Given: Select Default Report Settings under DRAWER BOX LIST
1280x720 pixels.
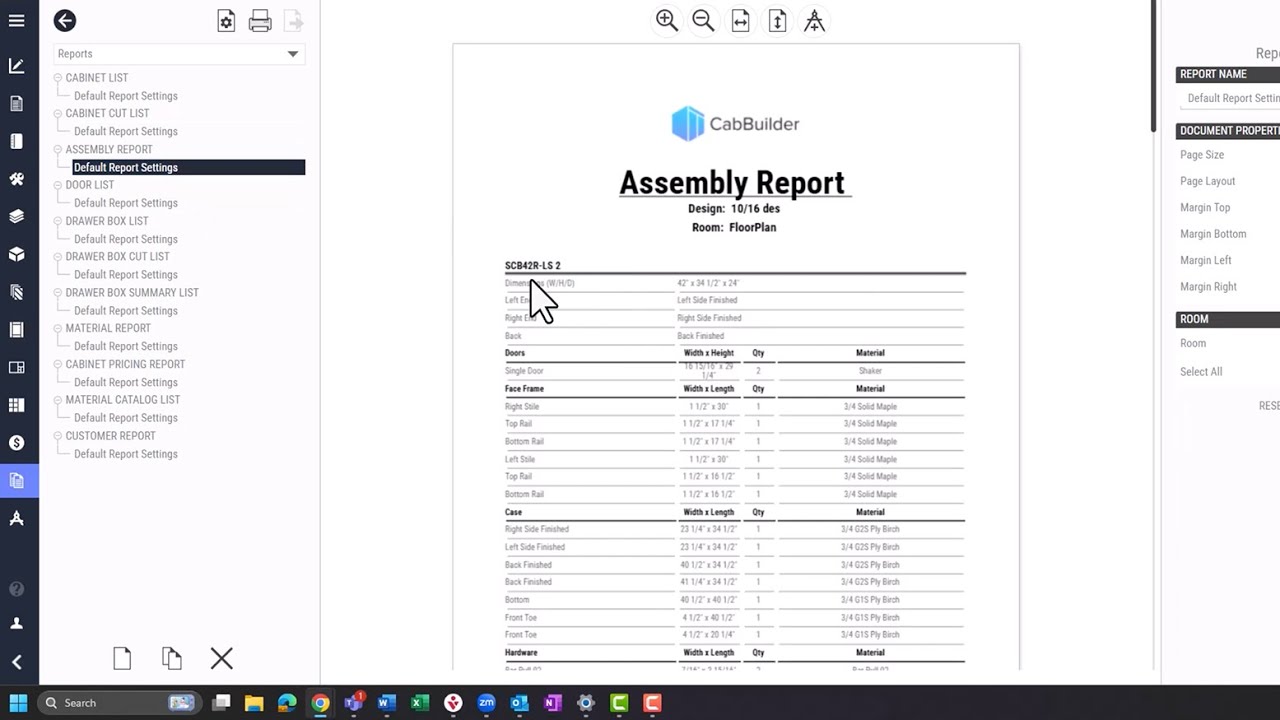Looking at the screenshot, I should (x=126, y=239).
